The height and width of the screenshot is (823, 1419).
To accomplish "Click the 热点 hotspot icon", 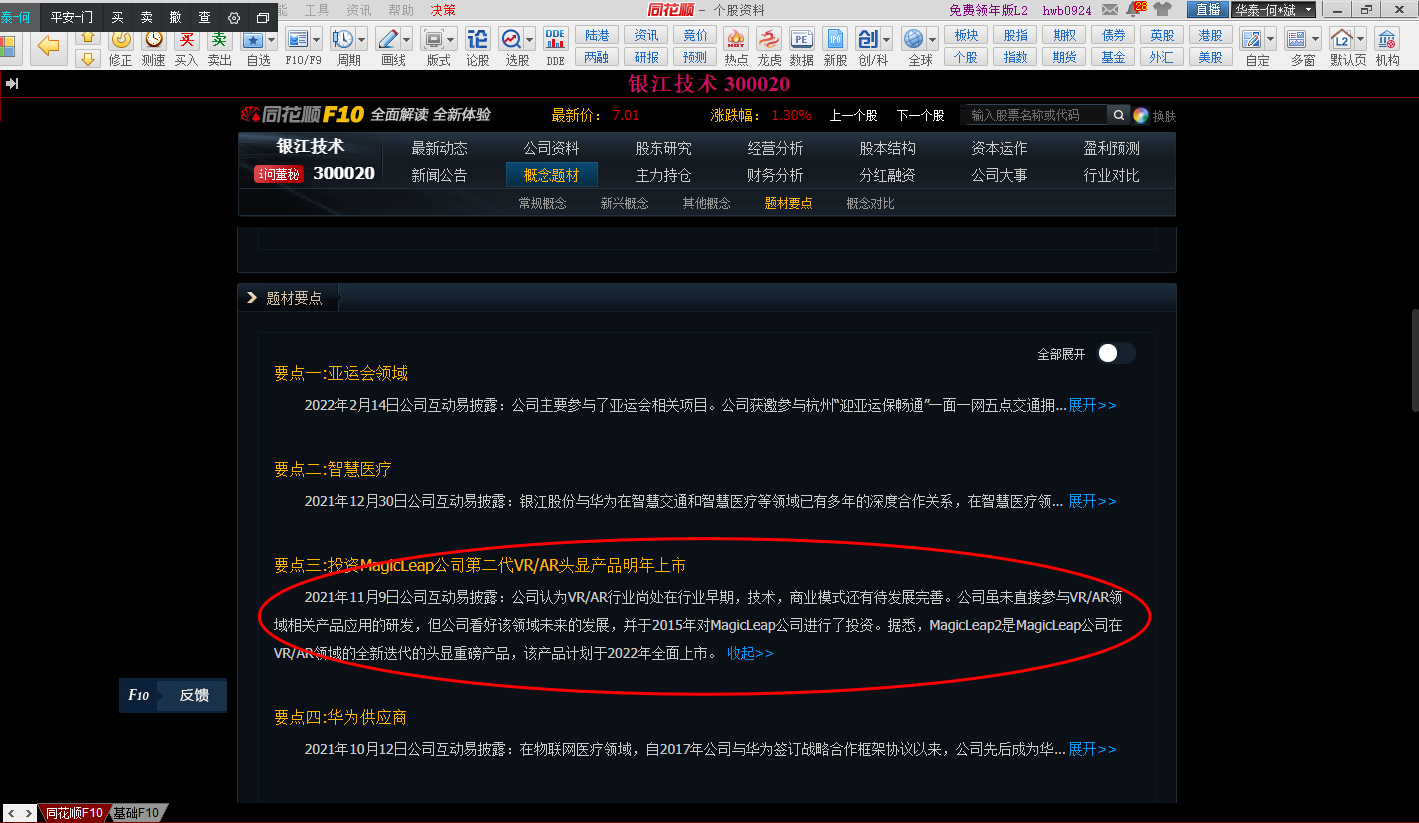I will [x=736, y=40].
